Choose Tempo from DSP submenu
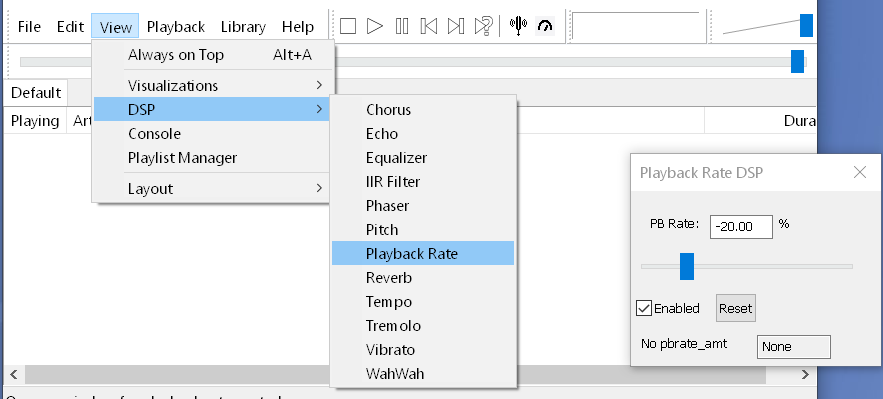This screenshot has height=399, width=883. [x=423, y=302]
